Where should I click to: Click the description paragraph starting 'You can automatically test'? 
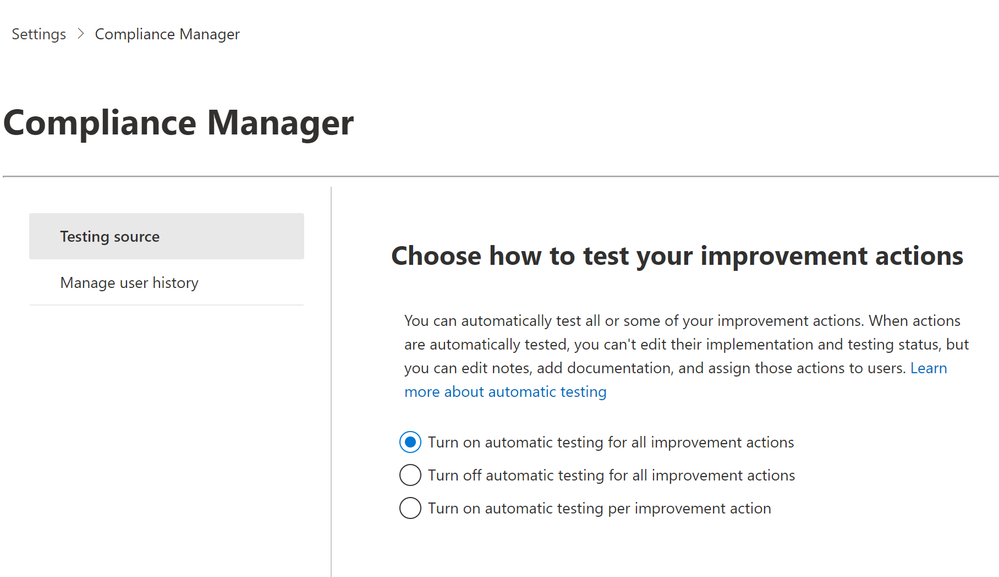pyautogui.click(x=686, y=356)
